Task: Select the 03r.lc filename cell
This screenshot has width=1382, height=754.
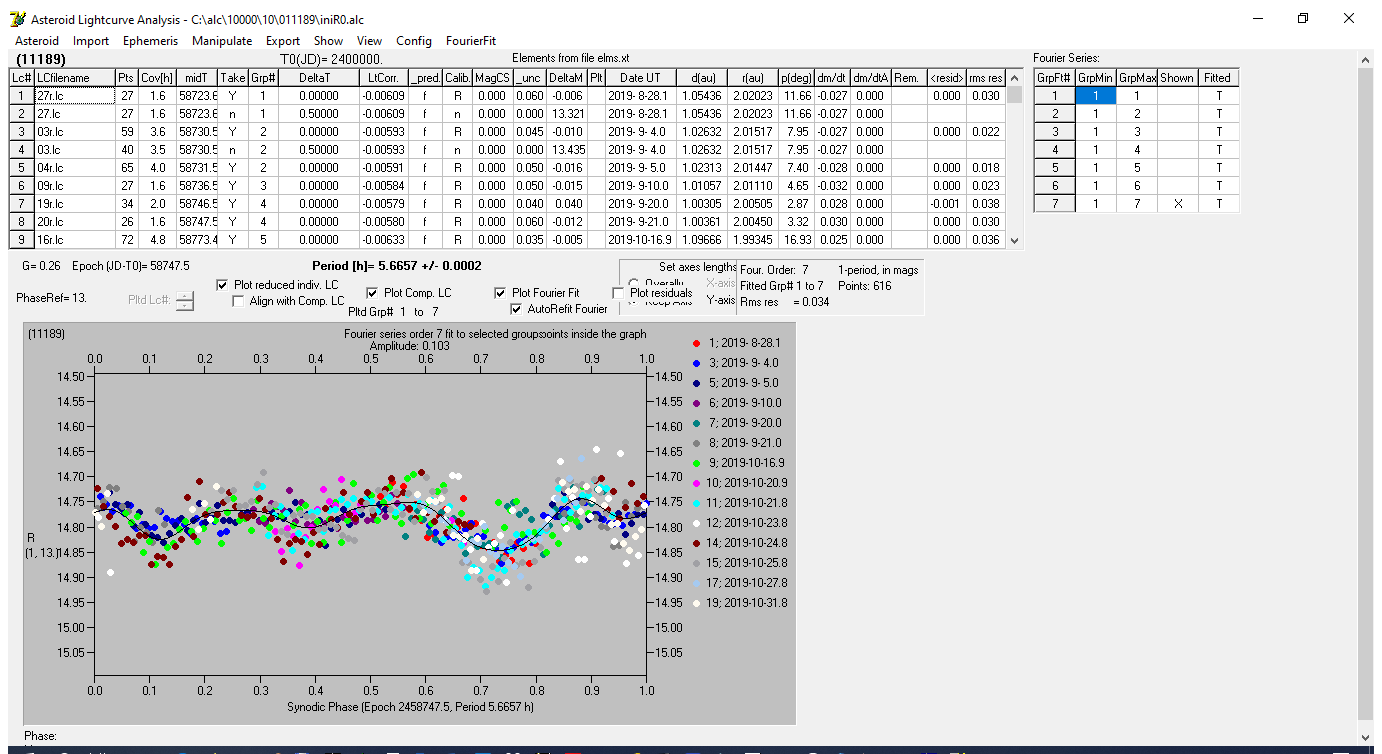Action: click(74, 132)
